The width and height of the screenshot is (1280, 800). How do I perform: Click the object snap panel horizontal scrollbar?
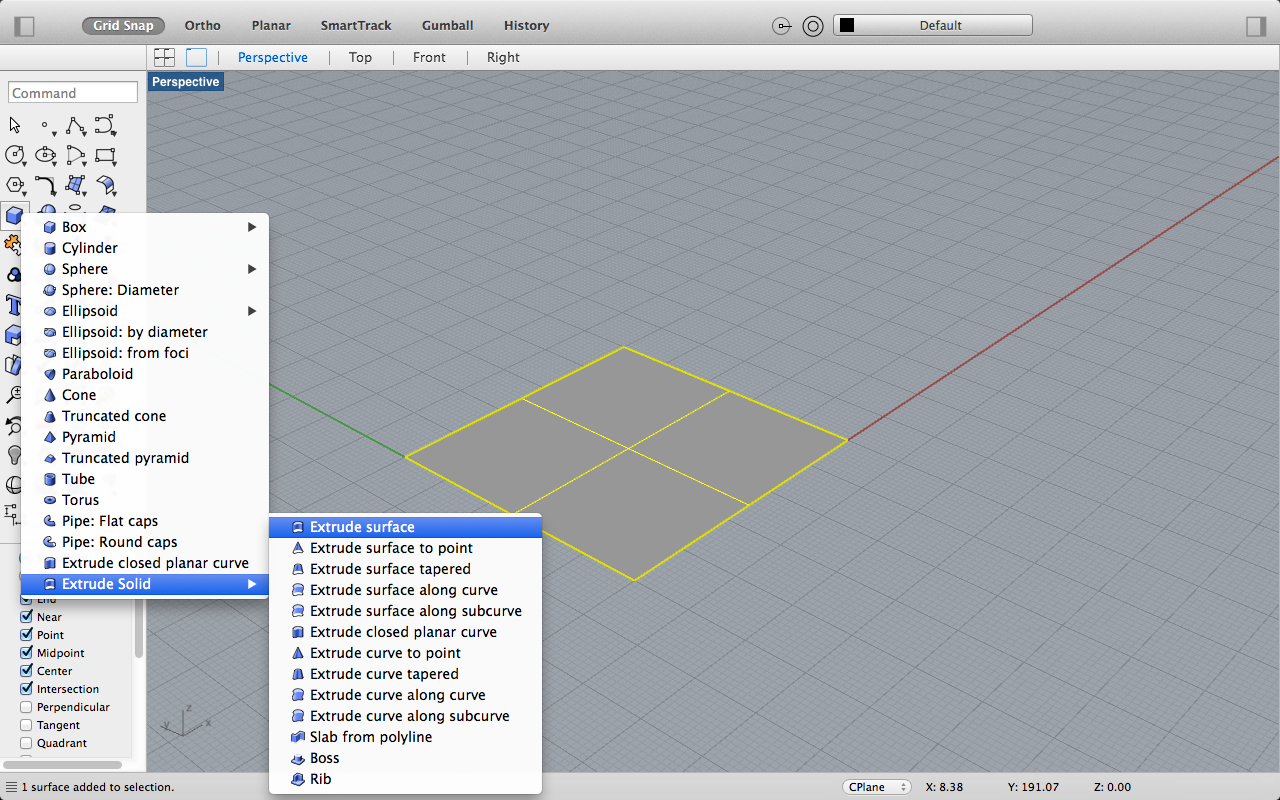(63, 765)
